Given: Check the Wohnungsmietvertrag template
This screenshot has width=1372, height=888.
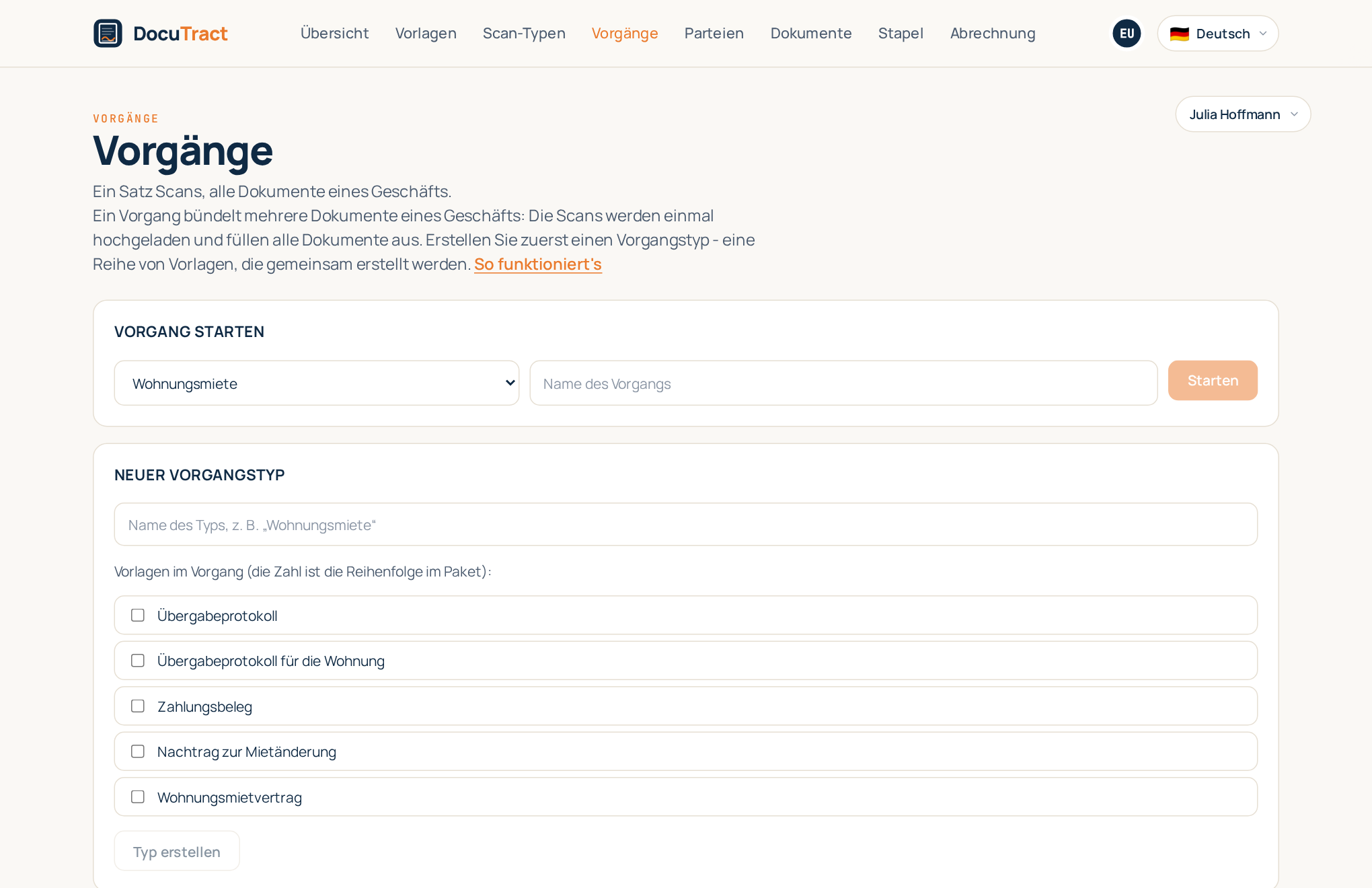Looking at the screenshot, I should (138, 797).
